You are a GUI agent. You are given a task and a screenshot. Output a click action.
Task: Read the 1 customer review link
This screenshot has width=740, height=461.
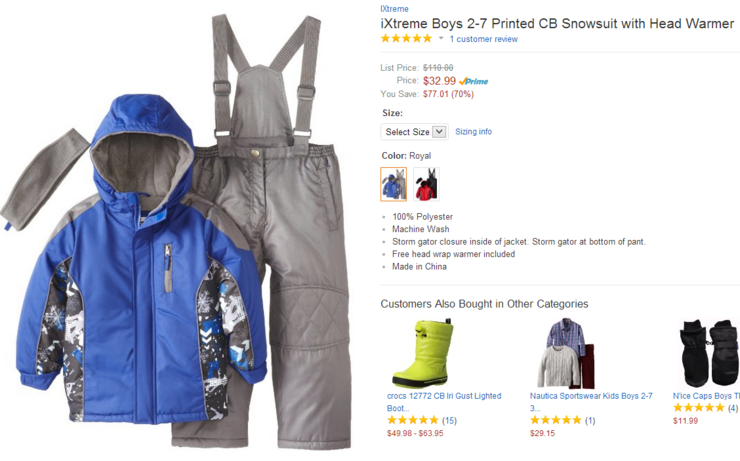click(483, 39)
